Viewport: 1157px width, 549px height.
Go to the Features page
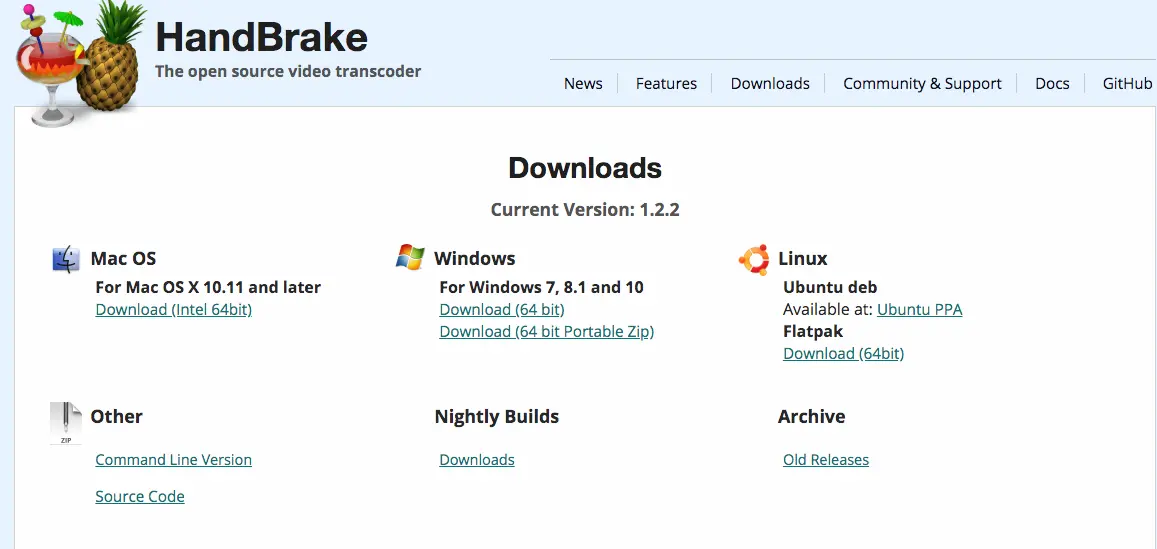coord(666,84)
